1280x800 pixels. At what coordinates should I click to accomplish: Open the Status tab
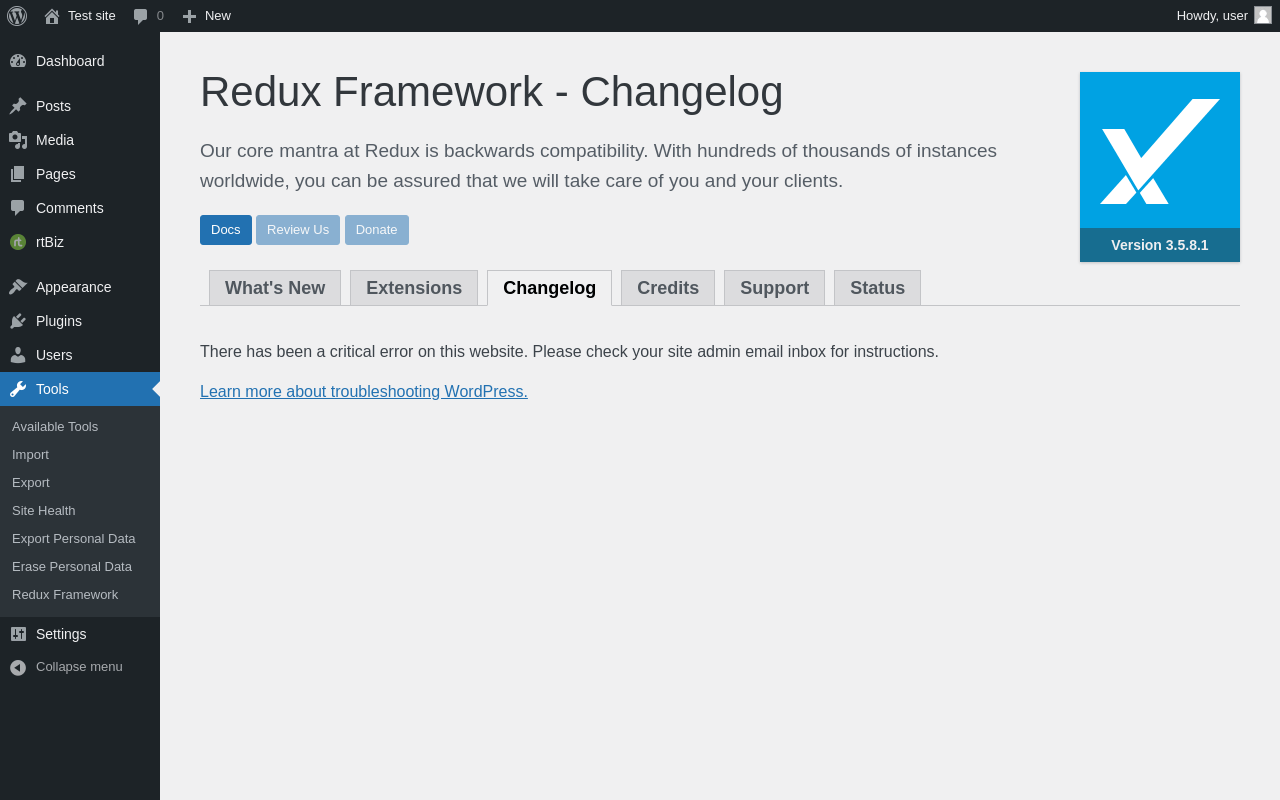pos(877,288)
